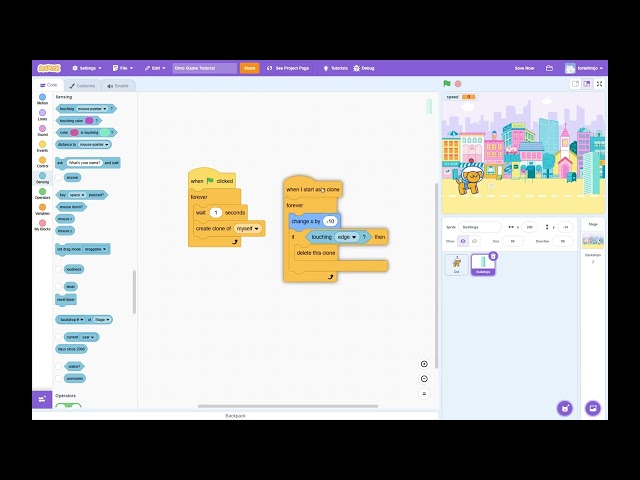Click the Scratch logo
Viewport: 640px width, 480px height.
coord(49,68)
